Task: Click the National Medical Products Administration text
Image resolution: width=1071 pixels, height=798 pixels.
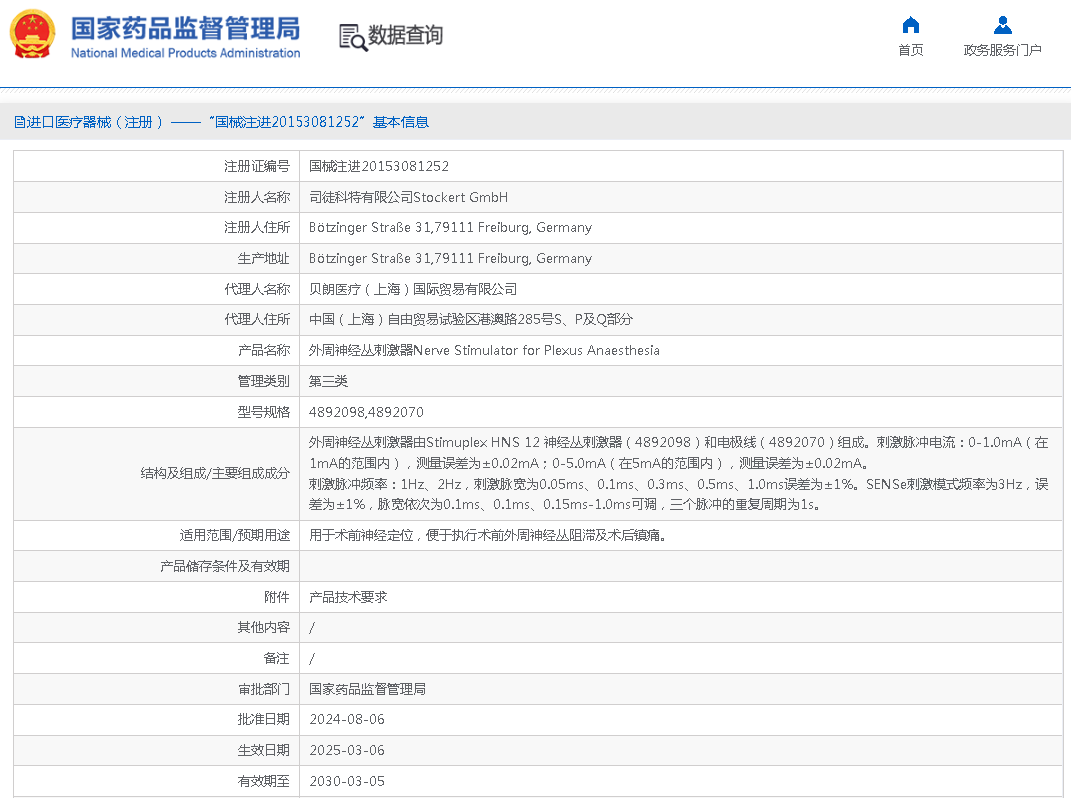Action: [185, 53]
